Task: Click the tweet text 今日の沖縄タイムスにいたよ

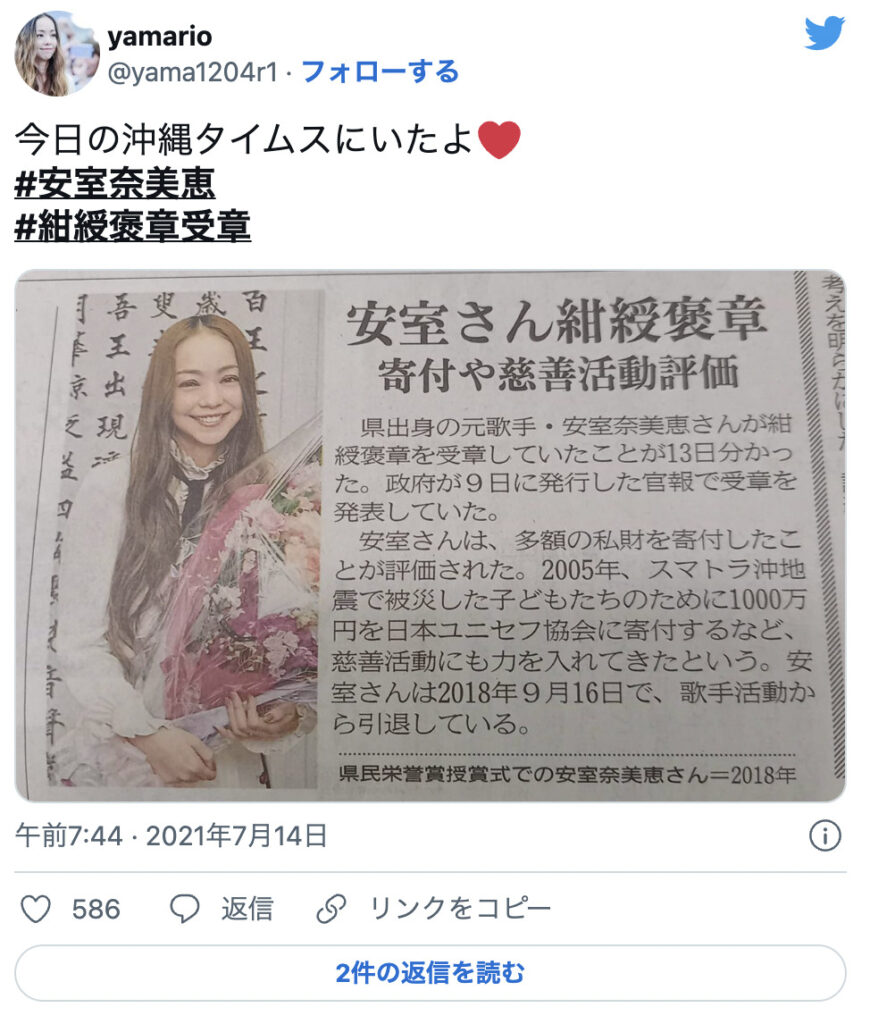Action: 243,140
